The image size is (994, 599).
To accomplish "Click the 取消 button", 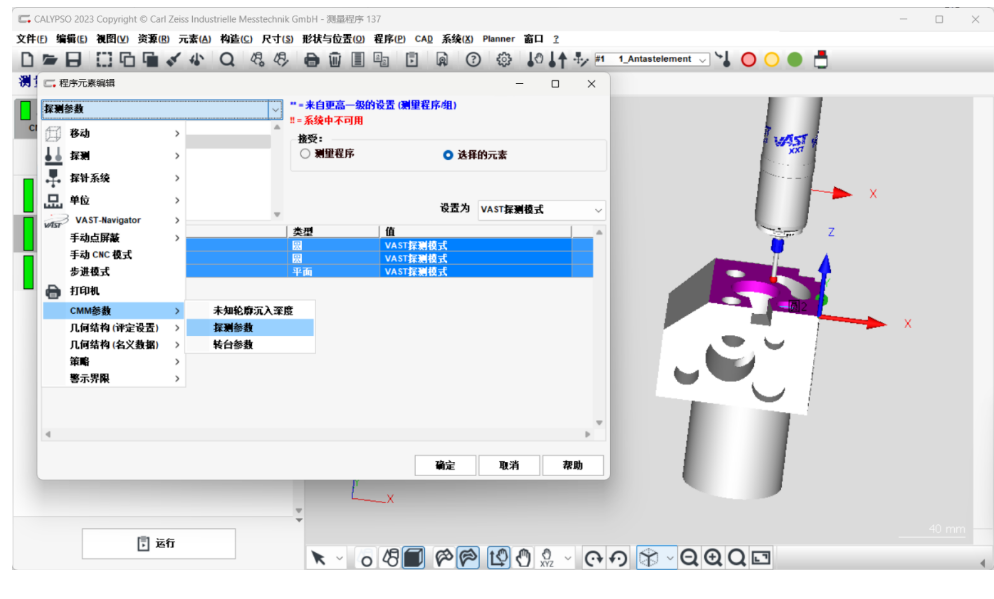I will pyautogui.click(x=509, y=465).
